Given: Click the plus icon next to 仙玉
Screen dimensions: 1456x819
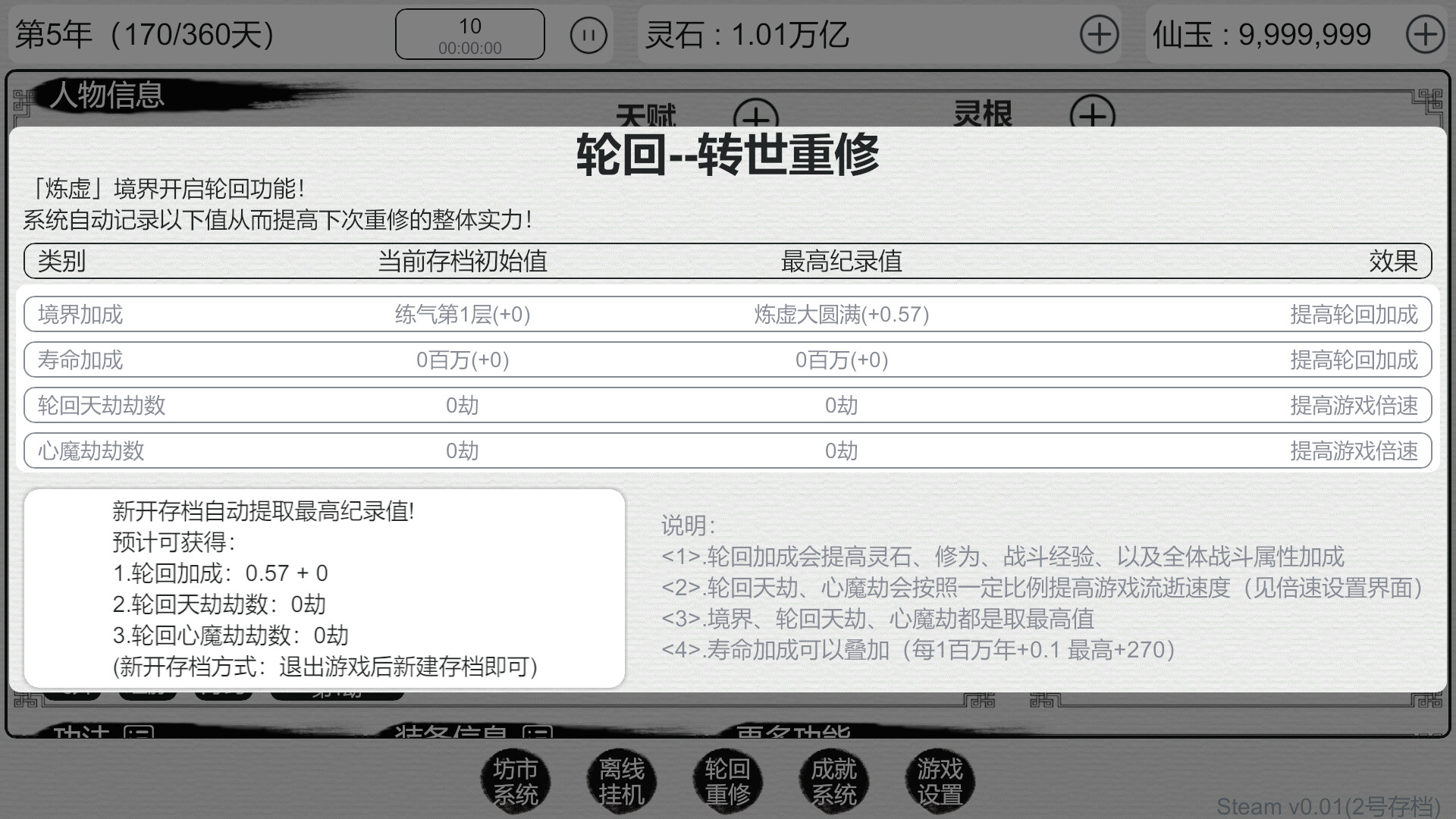Looking at the screenshot, I should click(x=1427, y=34).
